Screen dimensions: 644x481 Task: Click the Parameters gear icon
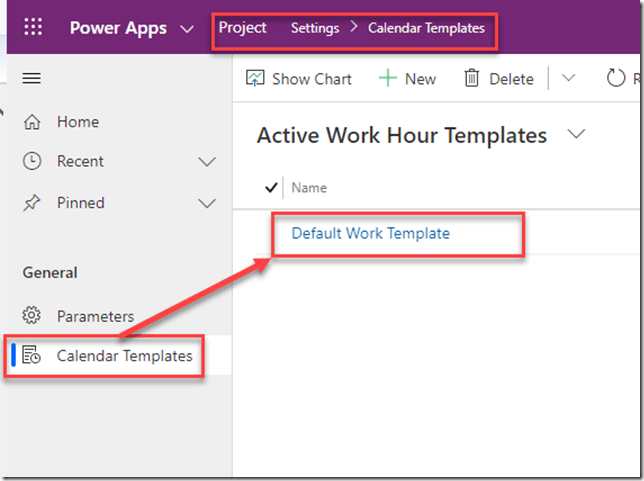coord(32,316)
